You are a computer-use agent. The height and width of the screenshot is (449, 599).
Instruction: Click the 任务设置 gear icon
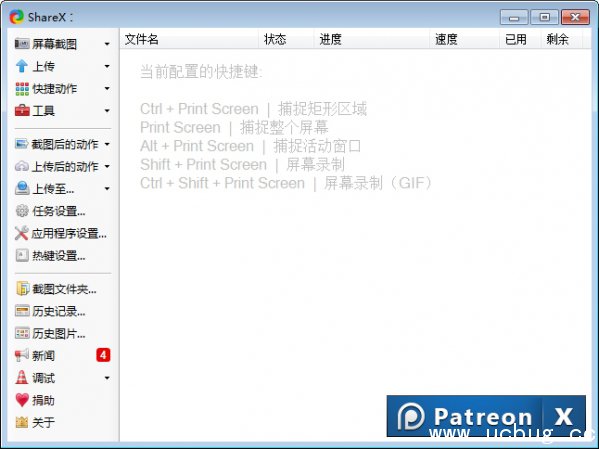click(x=22, y=211)
